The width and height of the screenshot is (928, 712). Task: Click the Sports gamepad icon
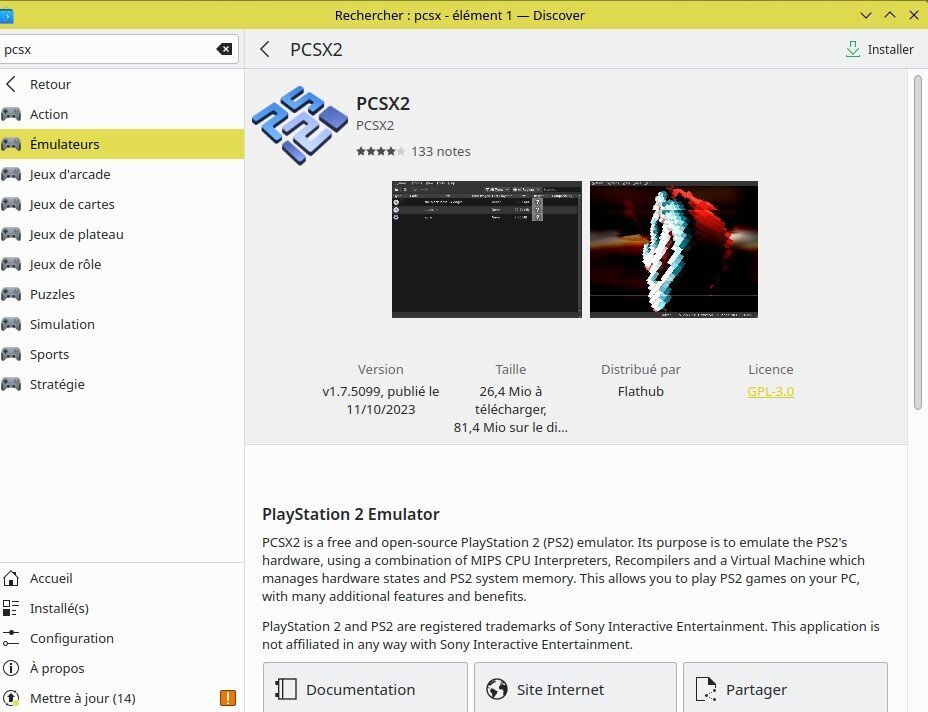(11, 355)
